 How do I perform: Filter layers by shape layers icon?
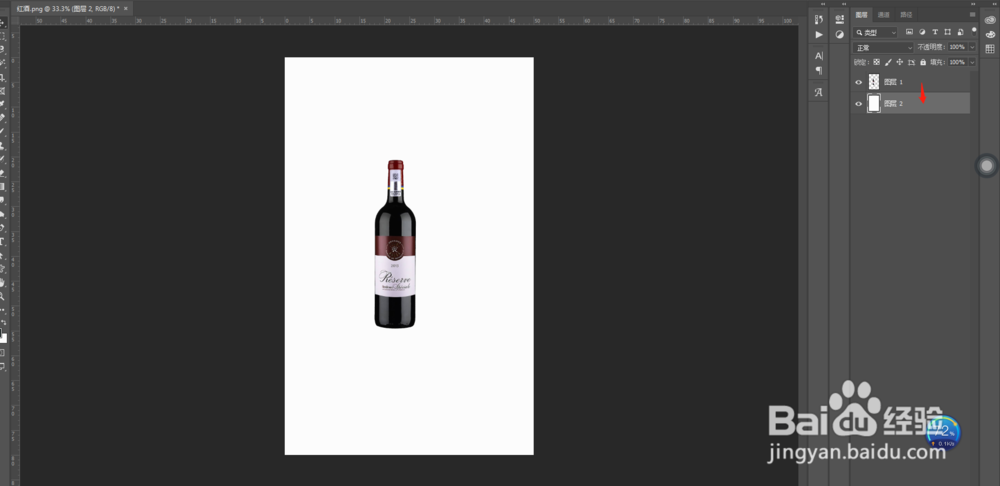point(947,32)
